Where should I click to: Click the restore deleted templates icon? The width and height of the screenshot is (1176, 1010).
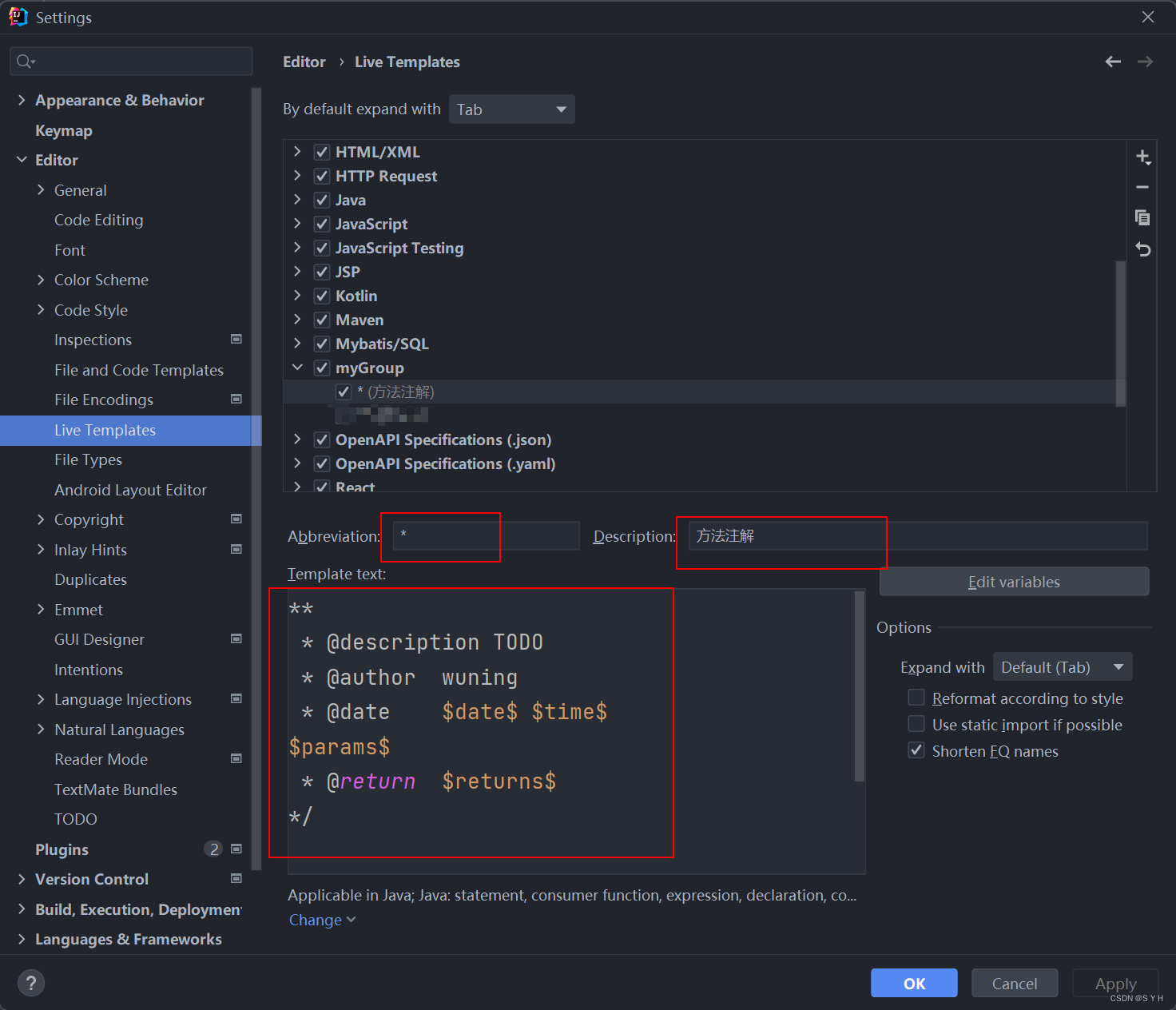pos(1143,249)
